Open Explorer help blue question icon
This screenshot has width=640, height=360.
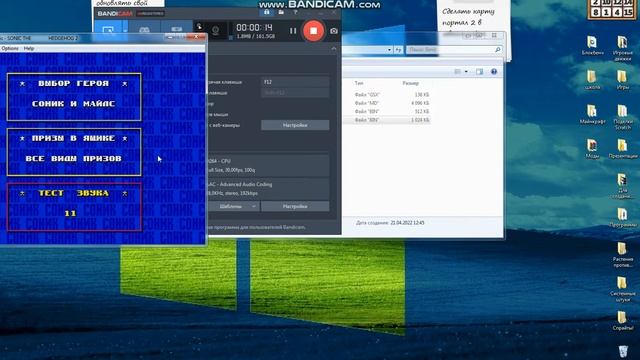tap(494, 72)
